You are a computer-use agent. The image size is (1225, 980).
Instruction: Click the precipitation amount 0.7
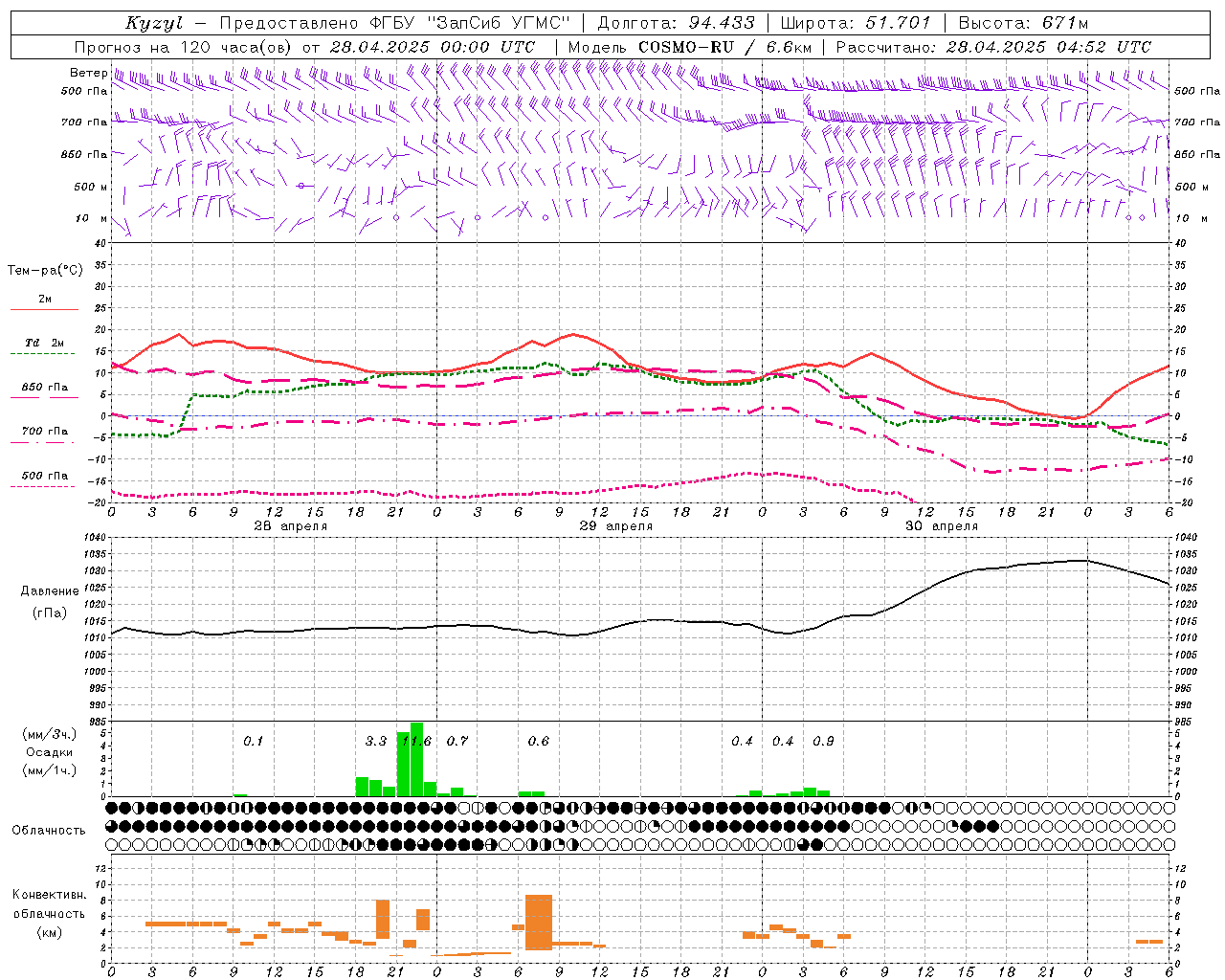(x=457, y=741)
